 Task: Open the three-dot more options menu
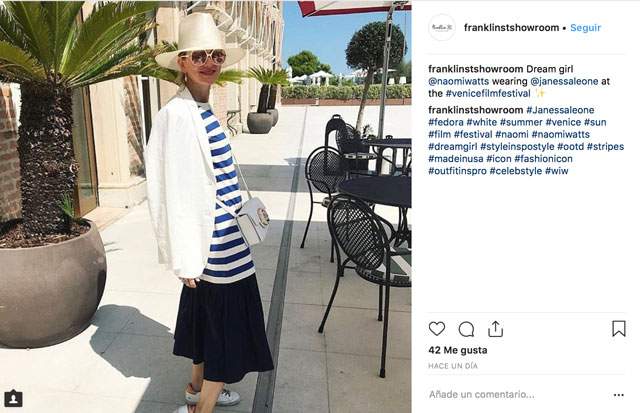(619, 395)
